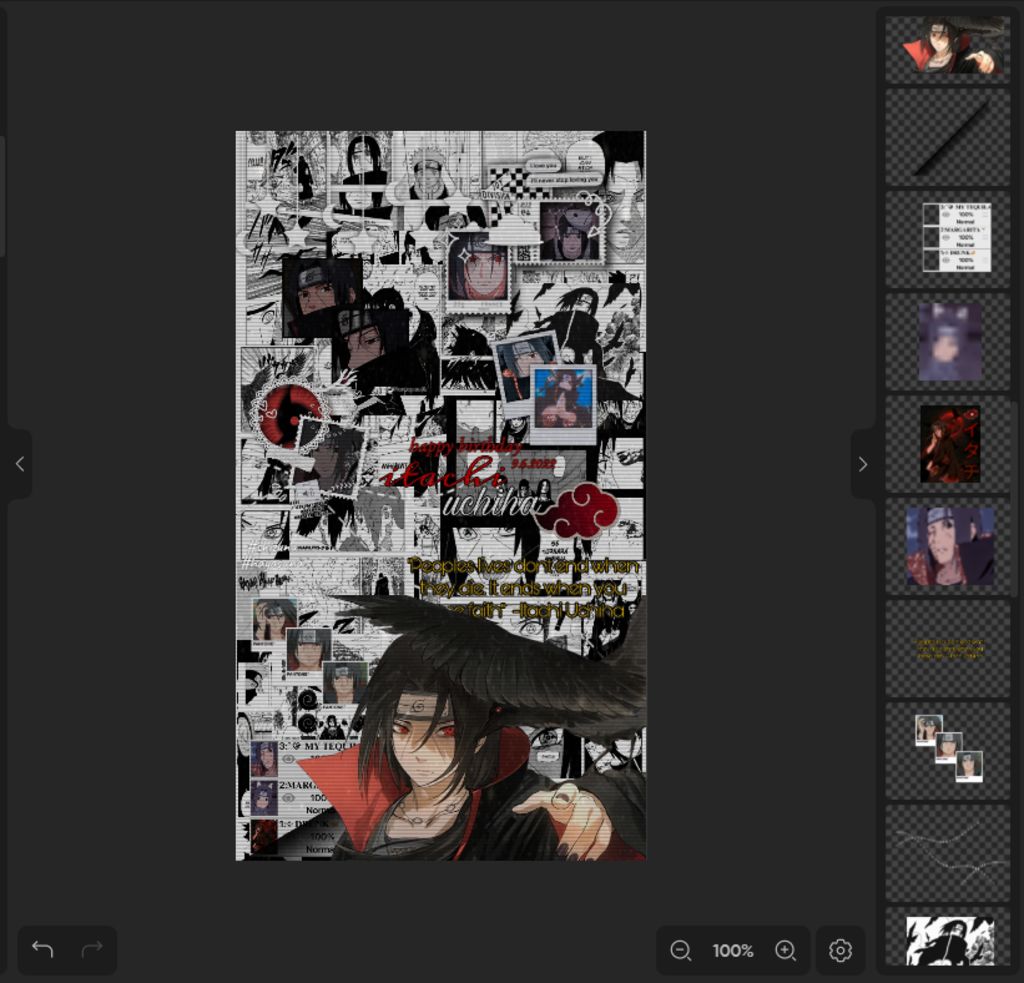This screenshot has width=1024, height=983.
Task: Select the yellow quote text layer thumbnail
Action: coord(948,649)
